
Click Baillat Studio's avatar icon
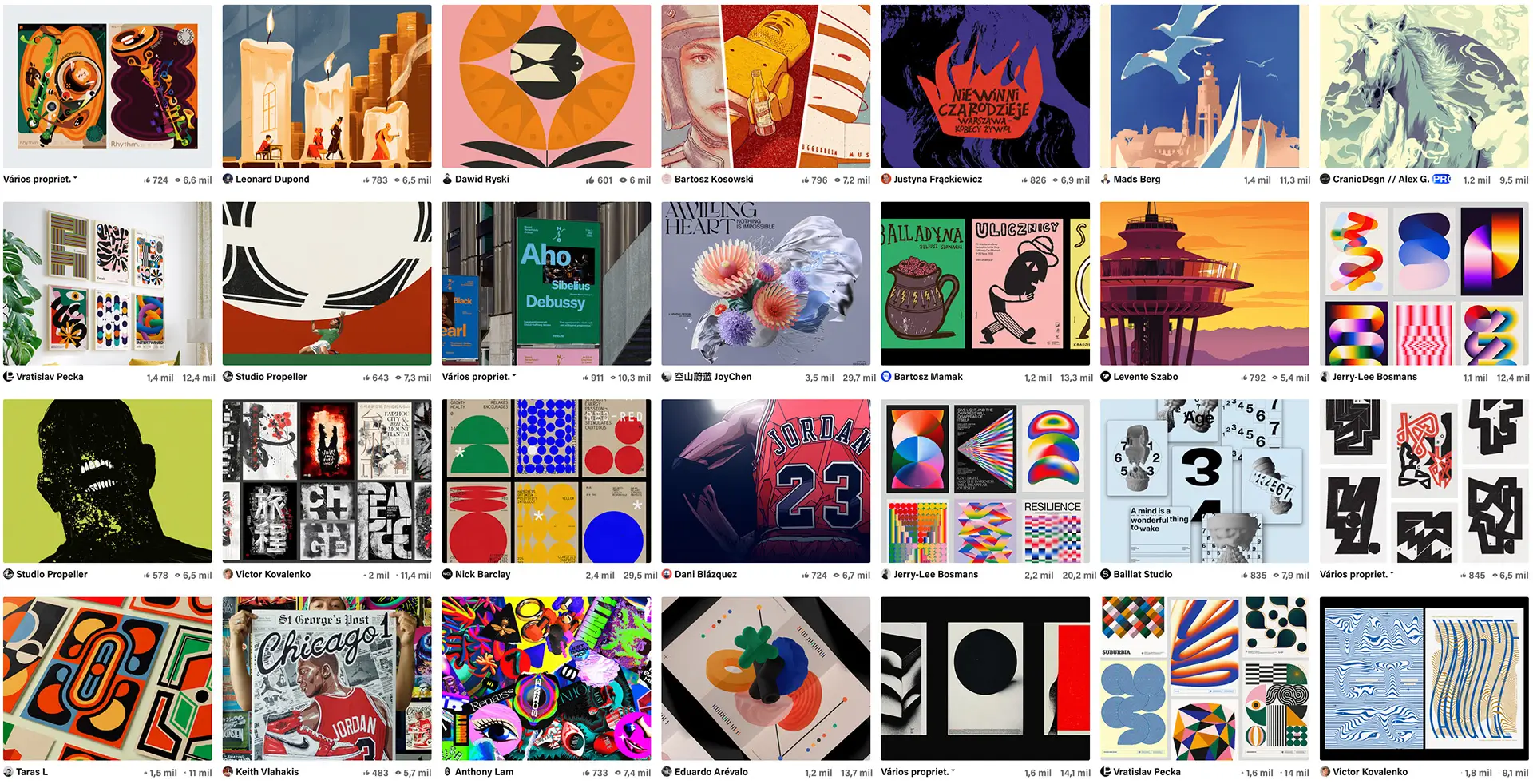point(1106,574)
